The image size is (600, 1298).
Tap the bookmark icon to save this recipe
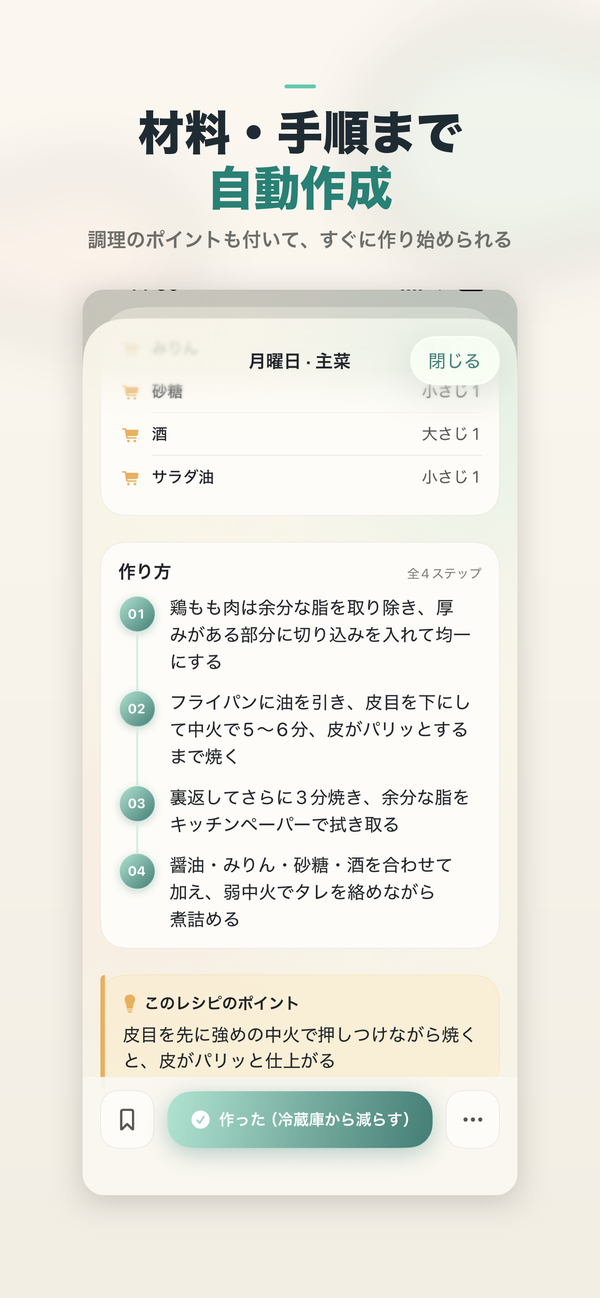click(x=127, y=1120)
